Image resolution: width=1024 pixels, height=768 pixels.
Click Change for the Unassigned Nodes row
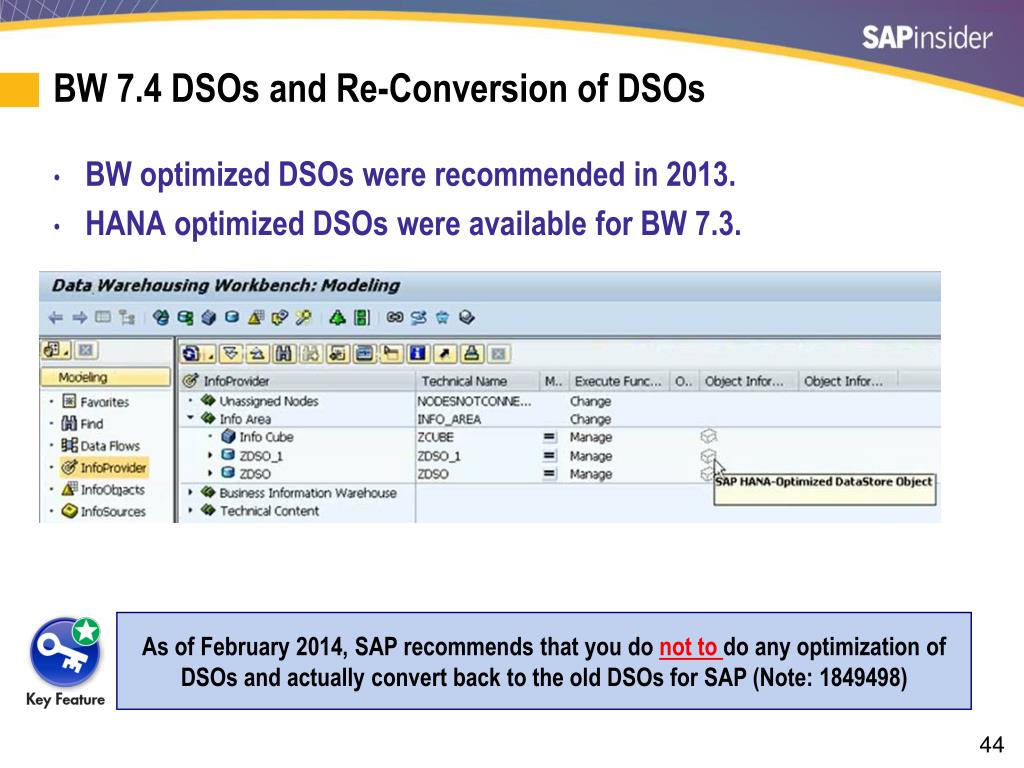(x=590, y=401)
